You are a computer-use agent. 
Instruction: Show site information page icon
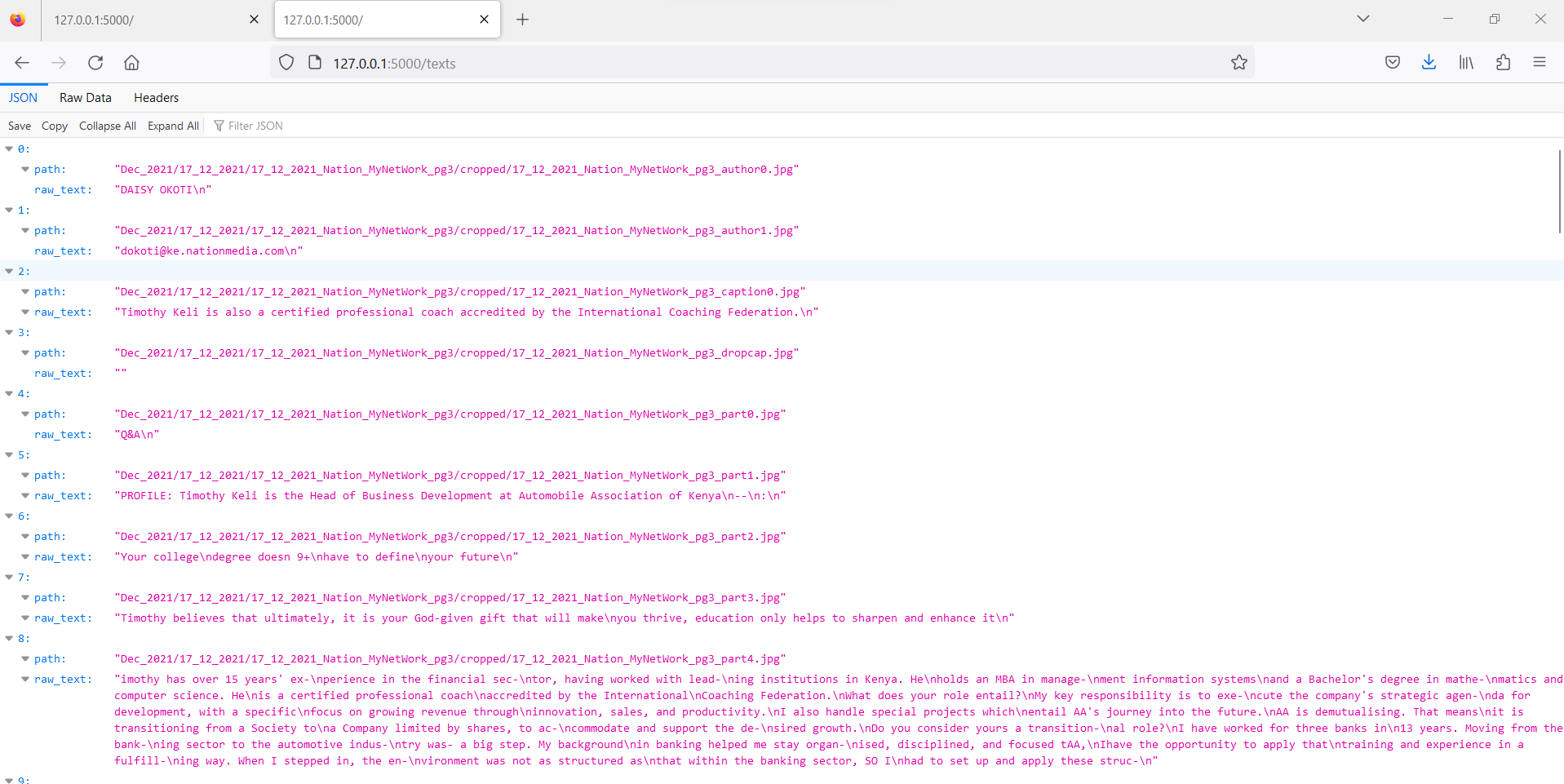tap(315, 63)
